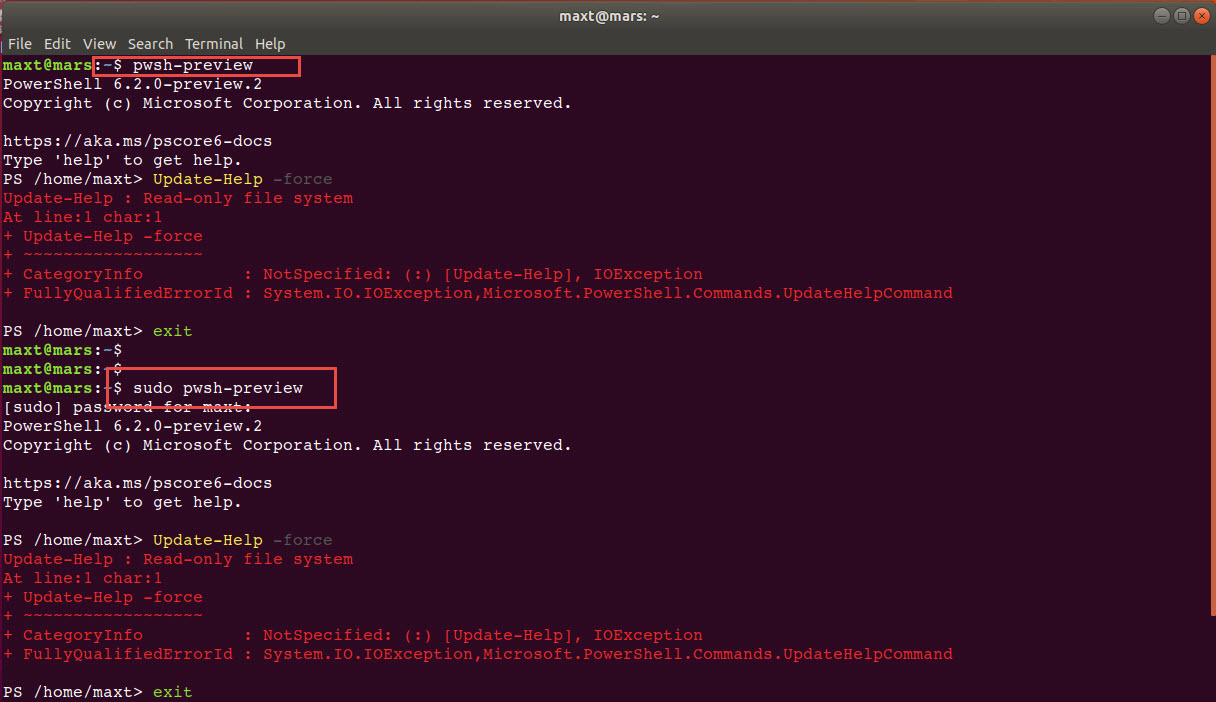Open the View menu
Image resolution: width=1216 pixels, height=702 pixels.
click(99, 43)
